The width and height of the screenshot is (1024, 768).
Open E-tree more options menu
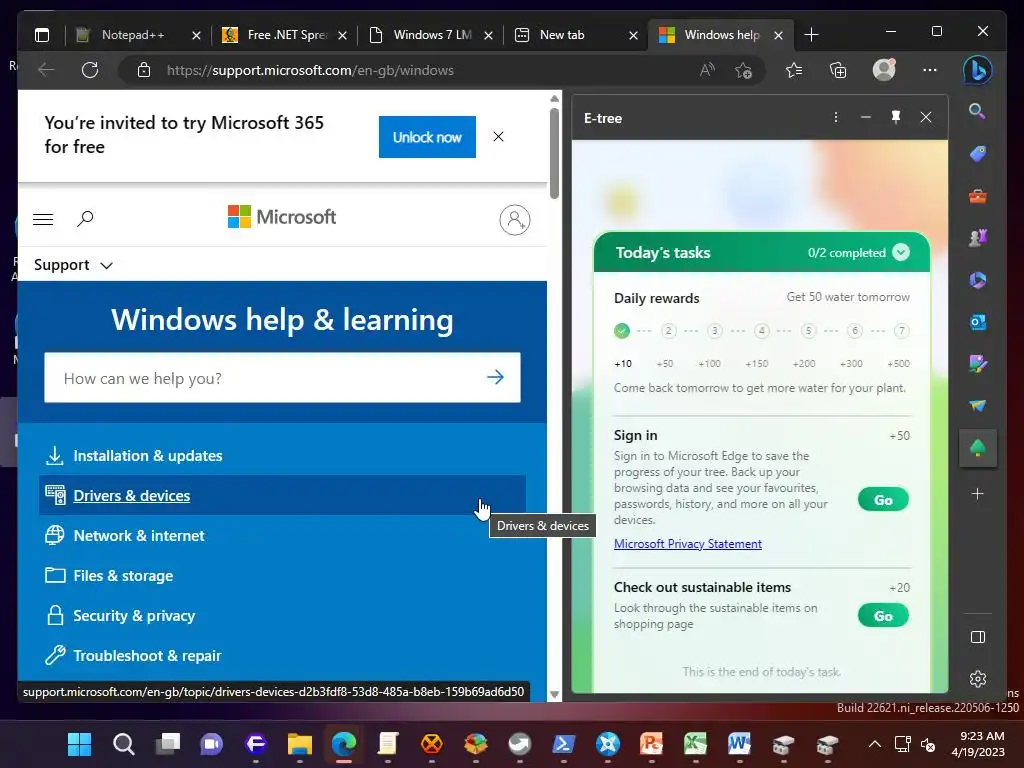[x=836, y=118]
